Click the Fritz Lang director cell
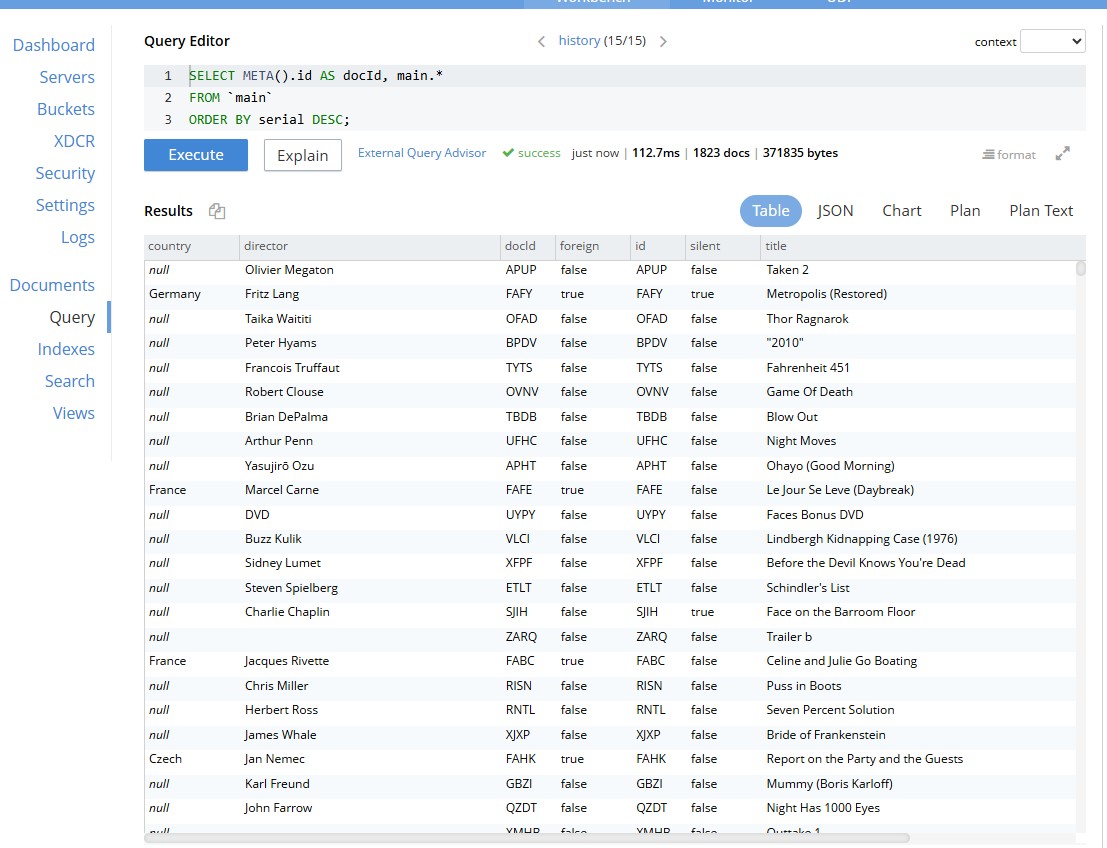Screen dimensions: 1107x848 tap(272, 294)
